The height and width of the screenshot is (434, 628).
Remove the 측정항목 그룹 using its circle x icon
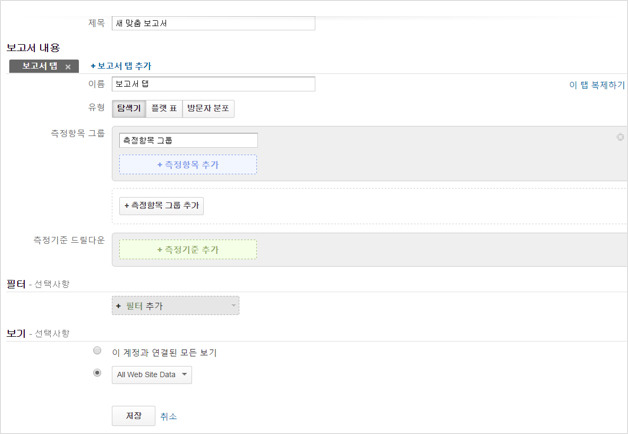pyautogui.click(x=620, y=136)
